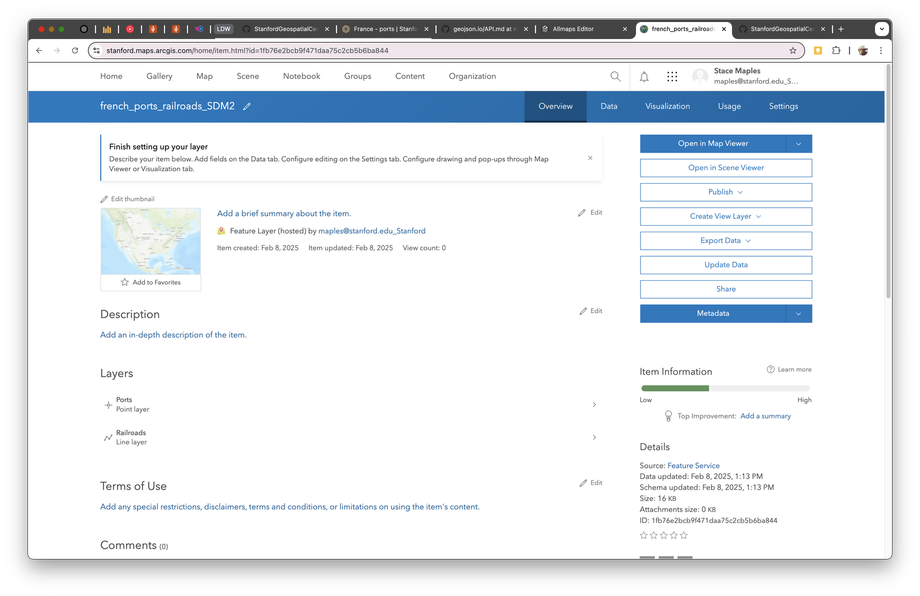Rate the item with fifth star
The height and width of the screenshot is (596, 920).
coord(684,535)
